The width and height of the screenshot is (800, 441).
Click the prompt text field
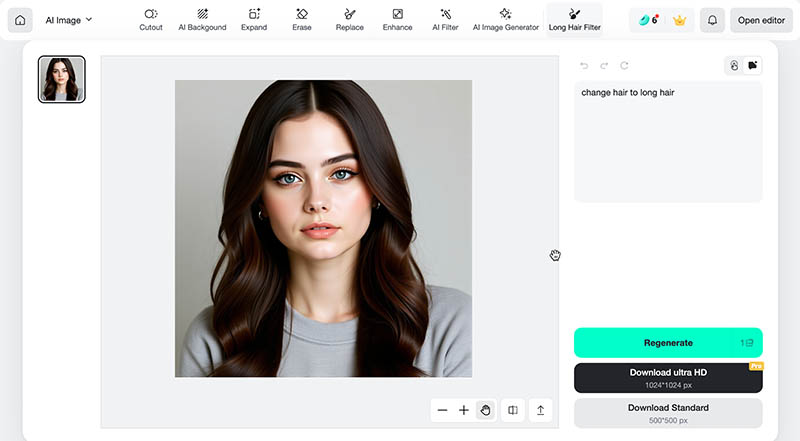coord(668,140)
